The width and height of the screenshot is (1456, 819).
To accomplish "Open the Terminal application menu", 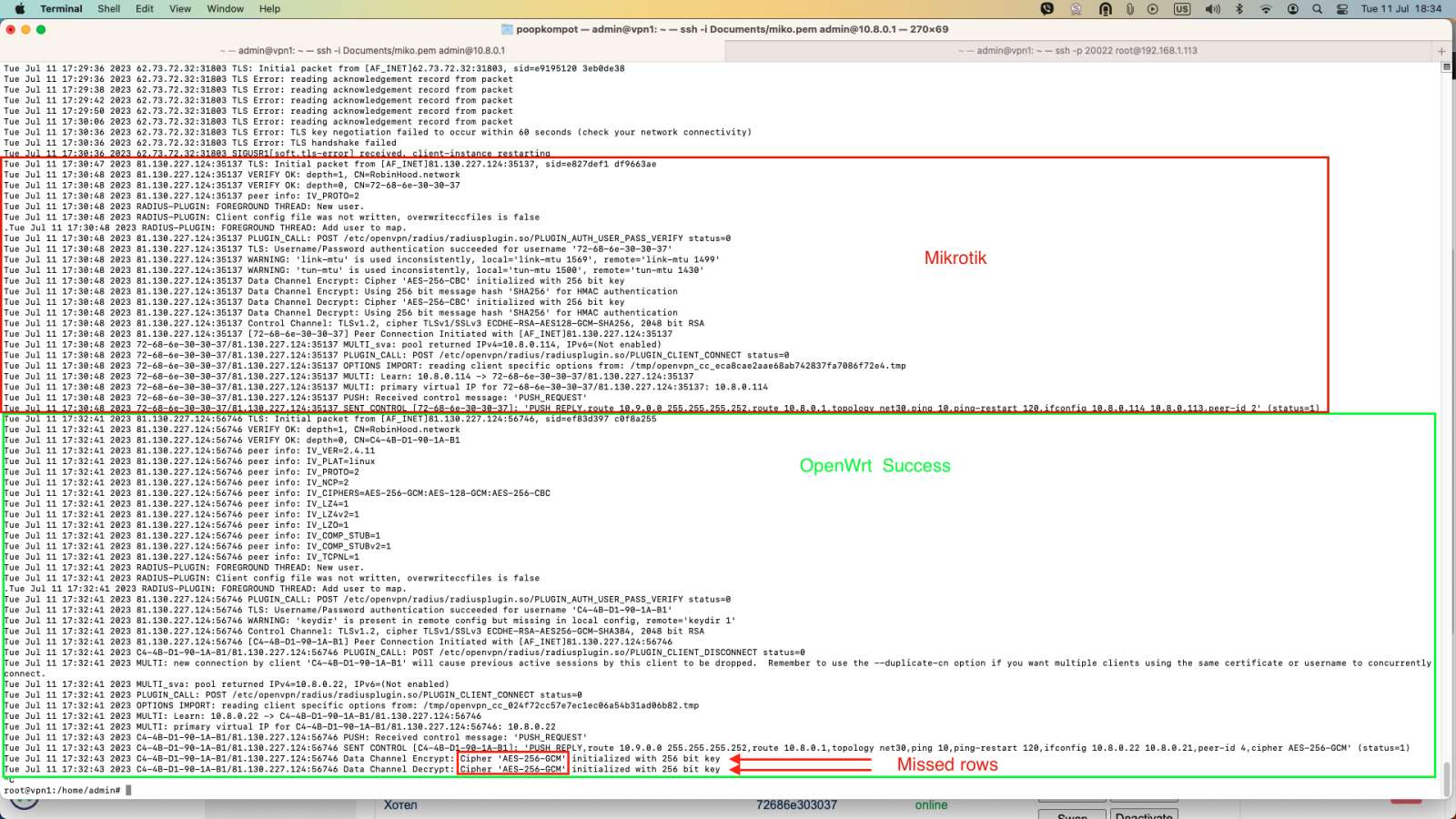I will pos(61,9).
